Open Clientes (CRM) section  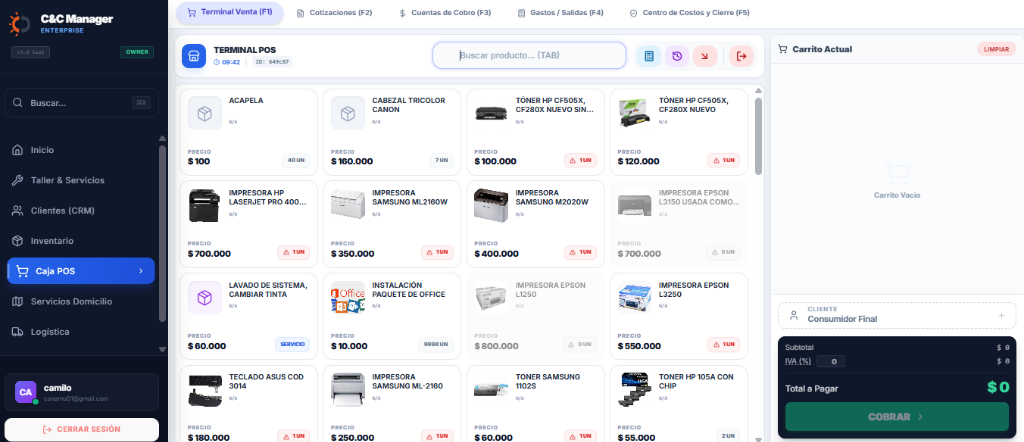point(80,211)
